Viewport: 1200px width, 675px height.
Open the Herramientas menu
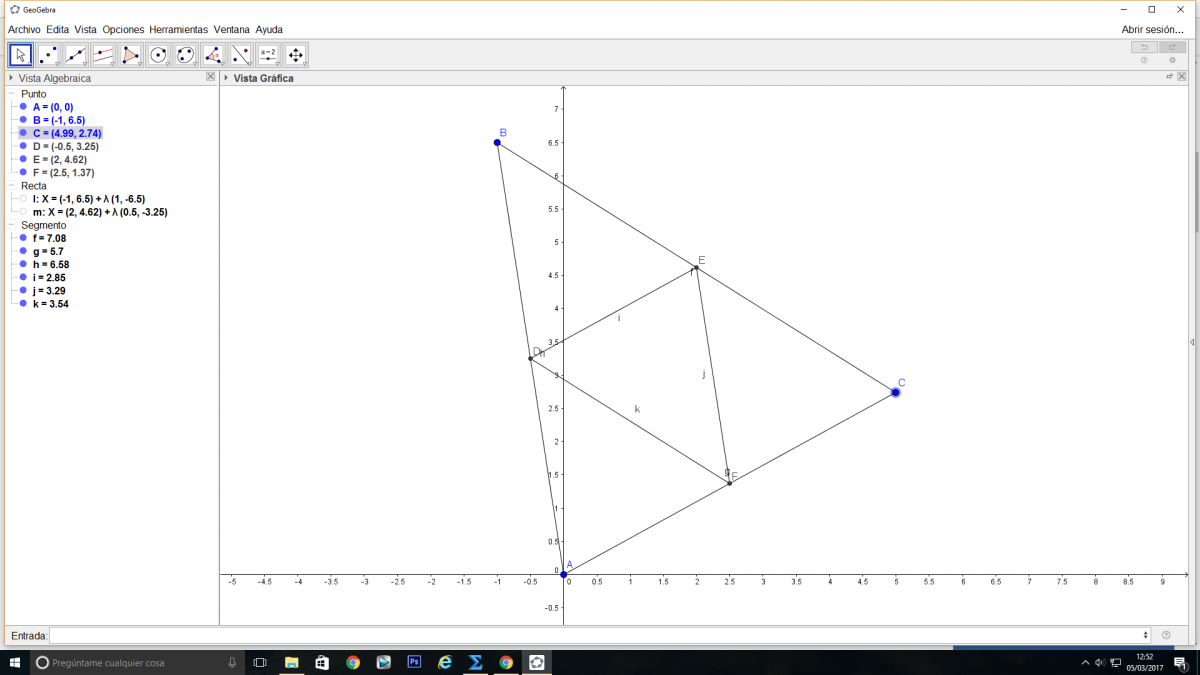click(x=178, y=30)
